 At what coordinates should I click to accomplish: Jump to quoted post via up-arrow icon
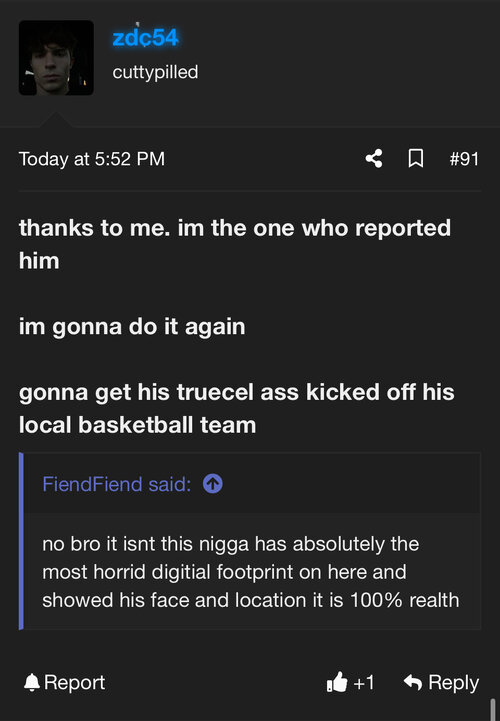[213, 484]
